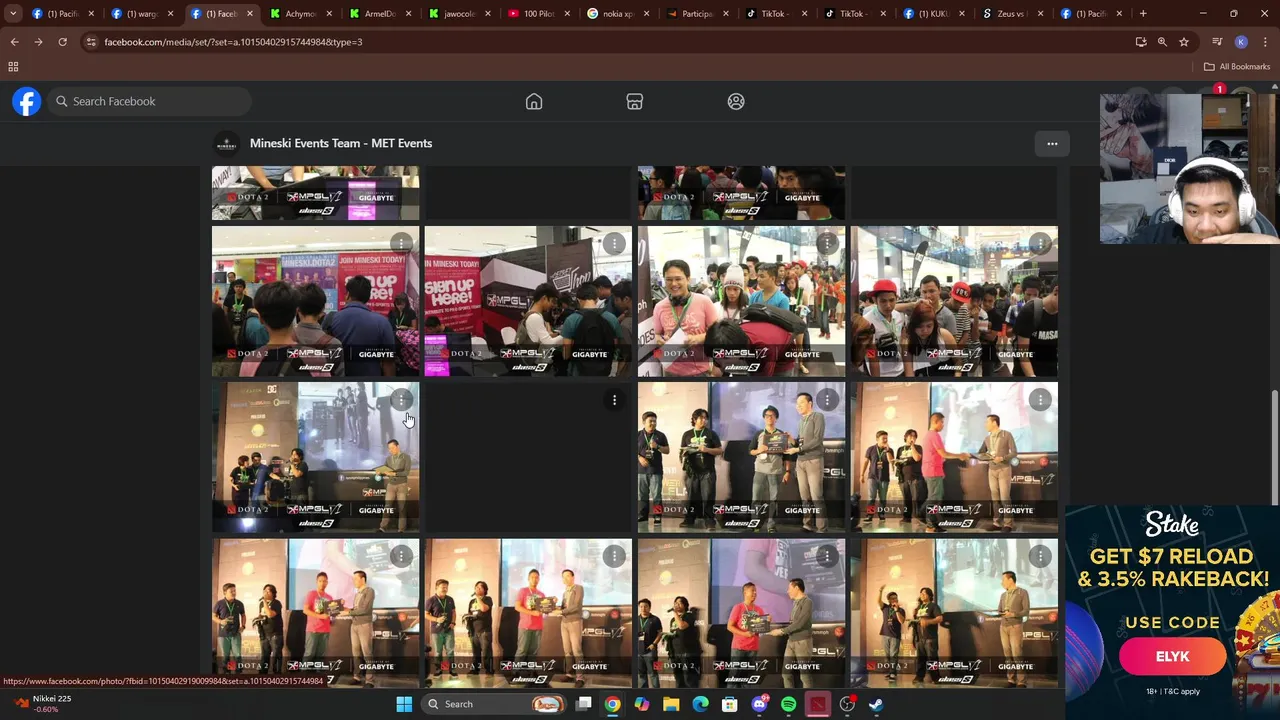
Task: Click the Facebook logo icon
Action: click(x=27, y=101)
